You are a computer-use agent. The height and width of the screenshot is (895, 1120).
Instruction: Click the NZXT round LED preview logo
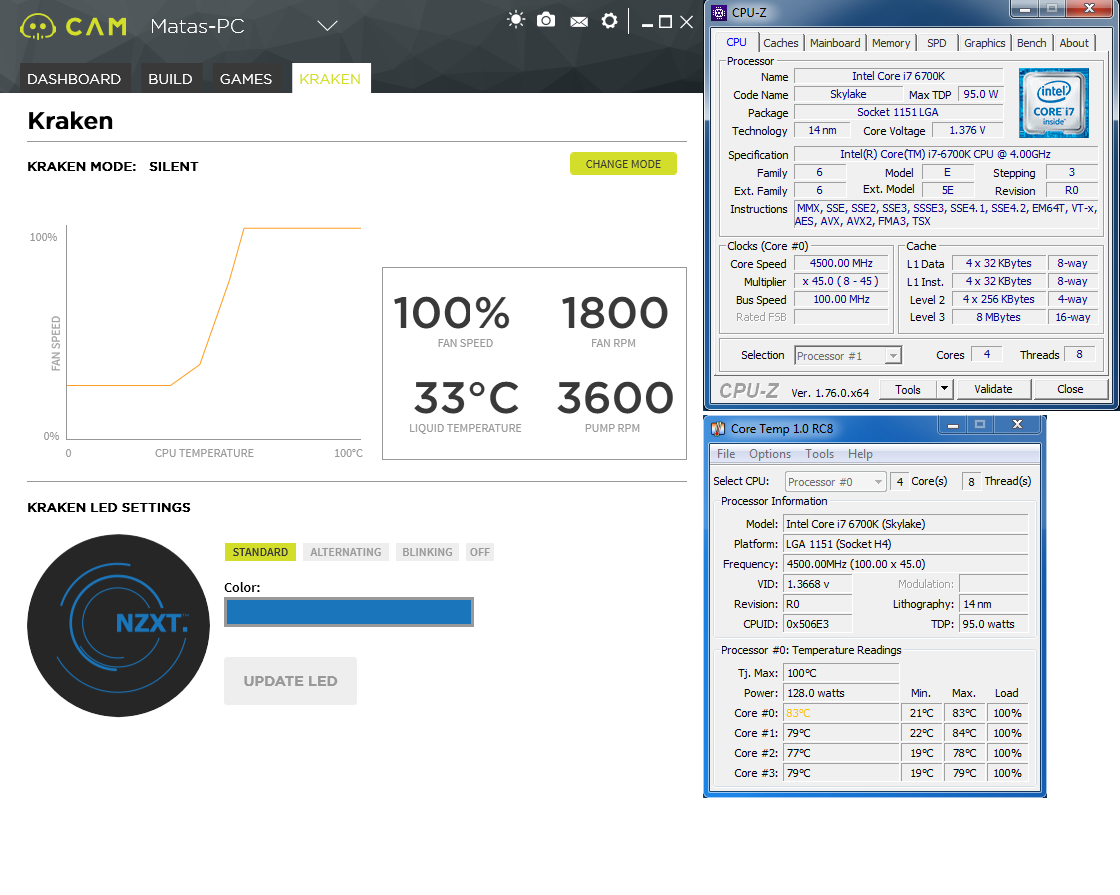coord(119,626)
